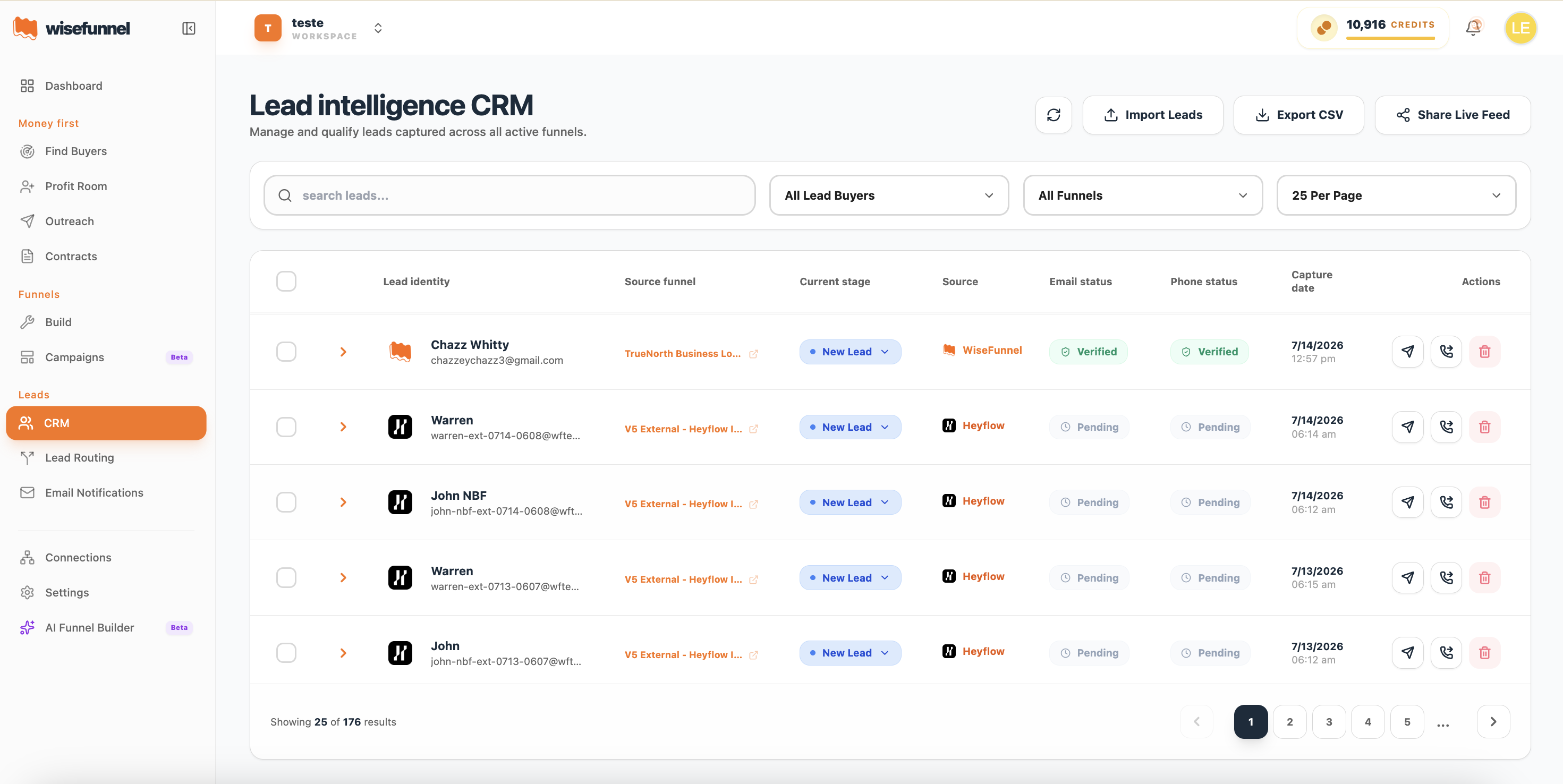Delete the John NBF lead
This screenshot has width=1563, height=784.
1485,502
